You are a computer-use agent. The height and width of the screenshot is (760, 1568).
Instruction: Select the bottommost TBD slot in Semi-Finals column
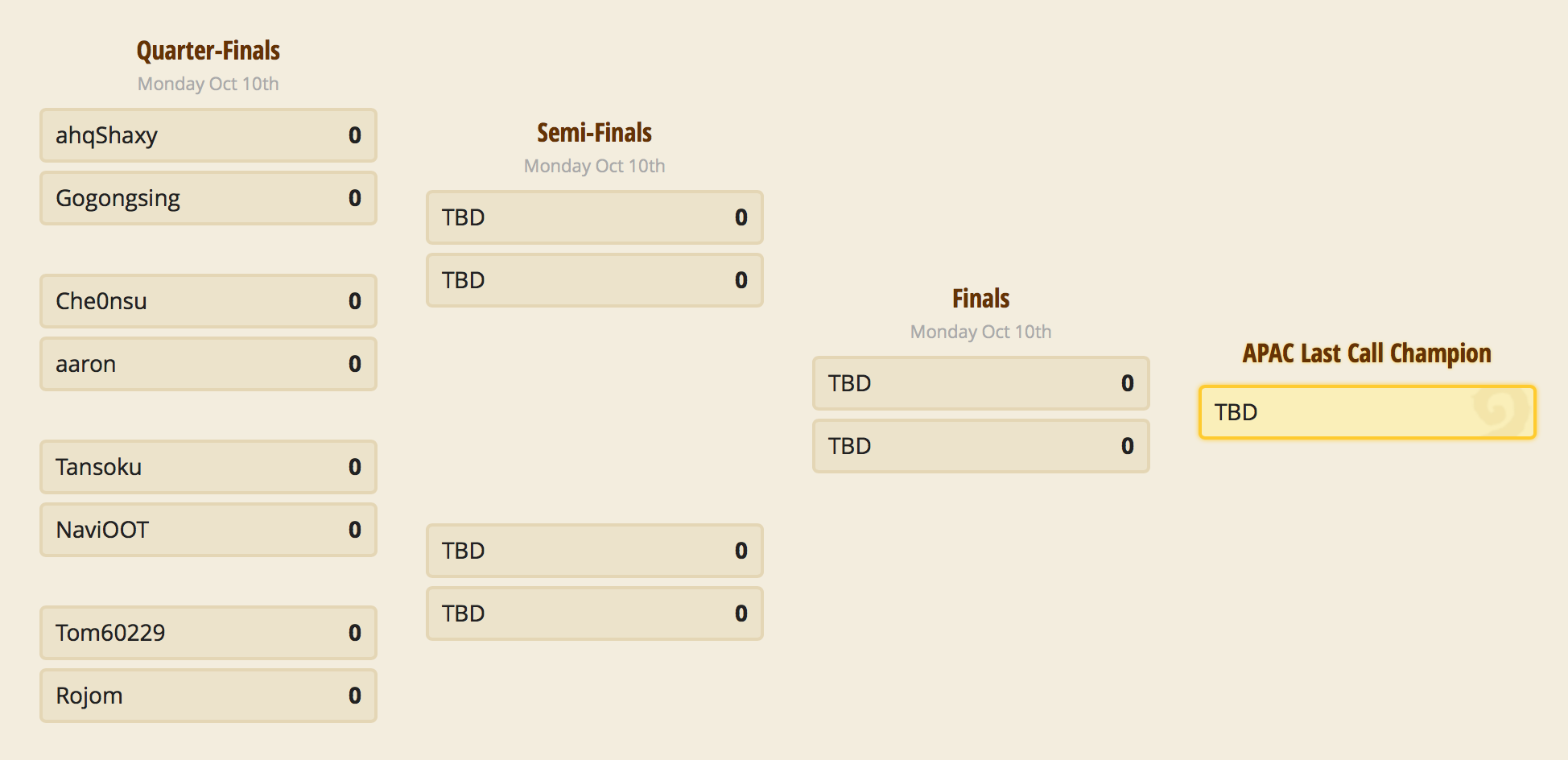coord(594,613)
